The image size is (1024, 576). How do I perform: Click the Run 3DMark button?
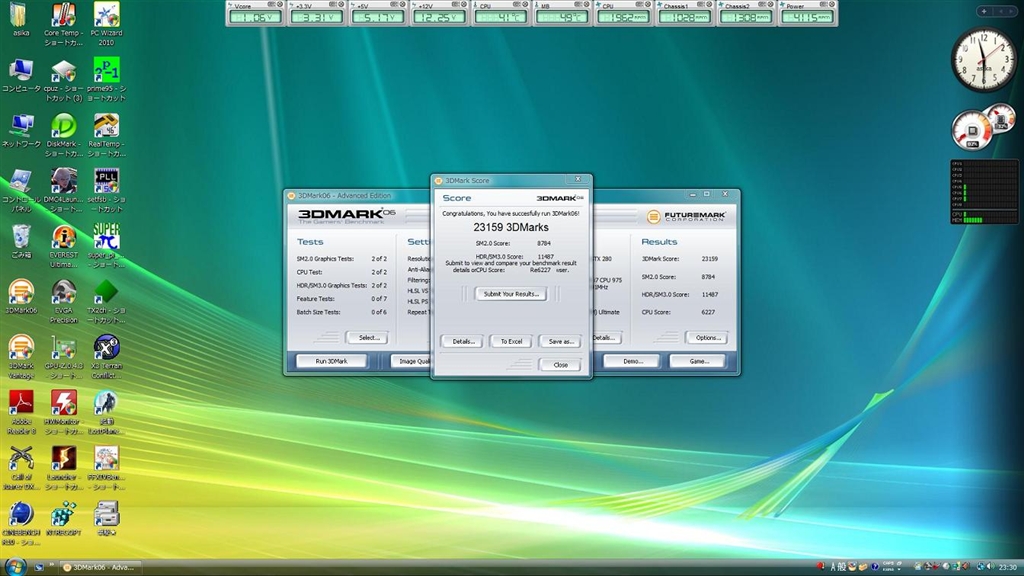pos(332,361)
